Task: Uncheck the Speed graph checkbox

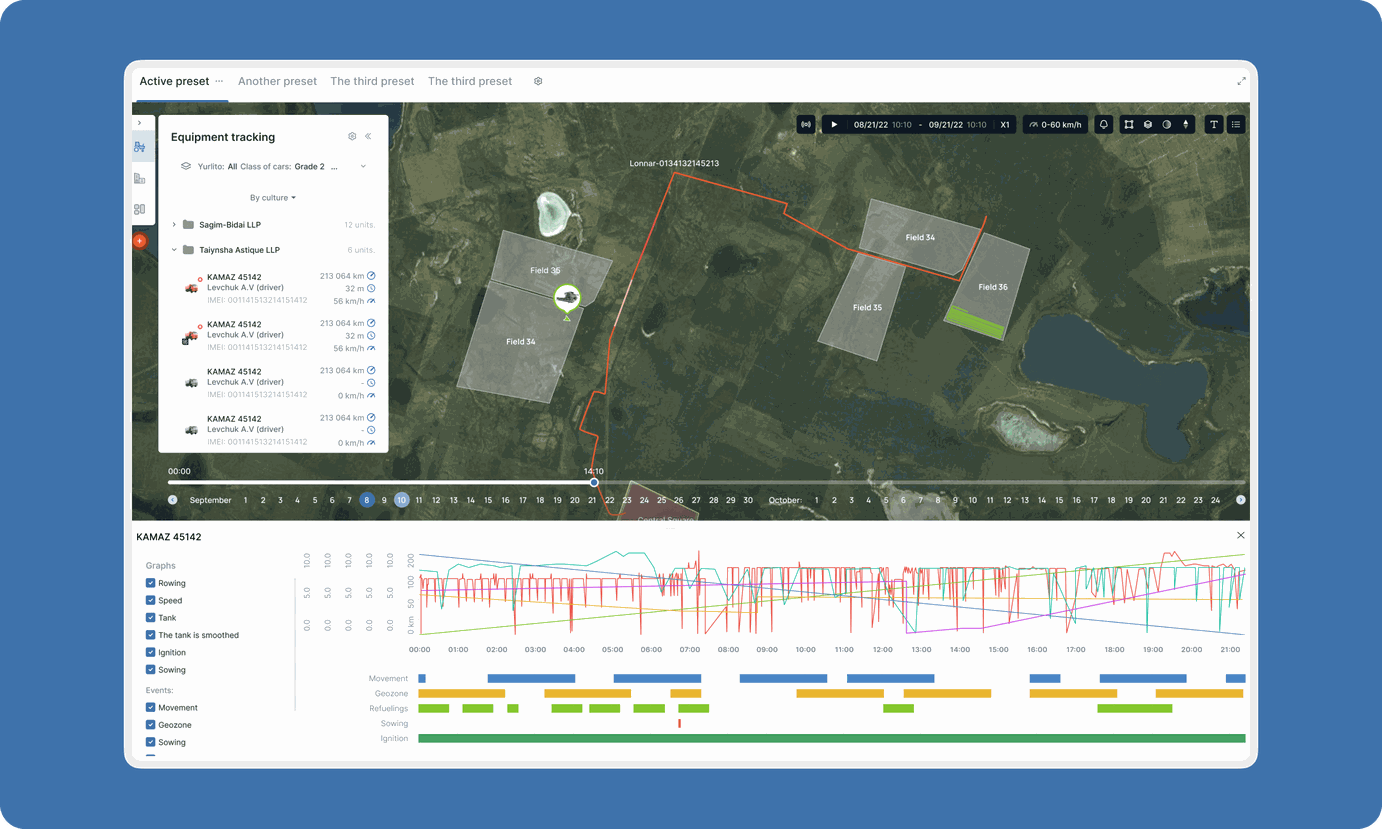Action: [x=150, y=600]
